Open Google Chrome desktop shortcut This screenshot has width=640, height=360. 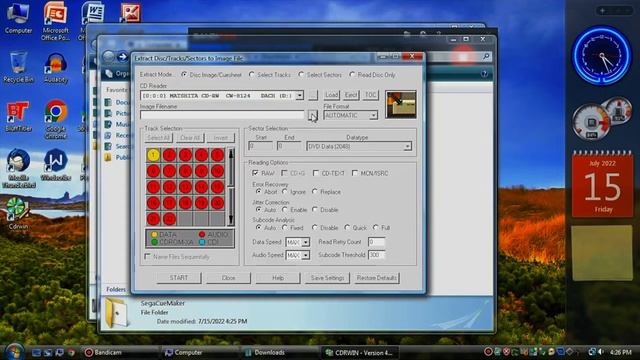click(56, 119)
